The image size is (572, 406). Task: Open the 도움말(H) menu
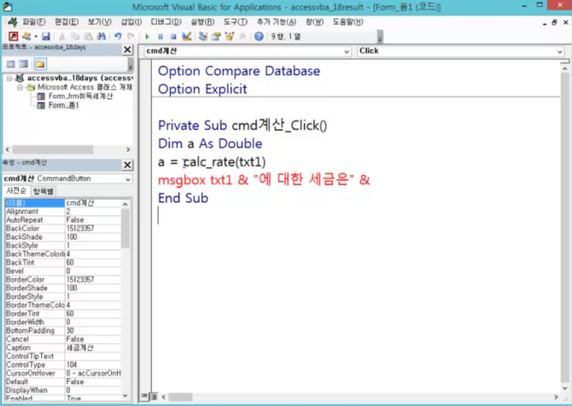point(348,22)
